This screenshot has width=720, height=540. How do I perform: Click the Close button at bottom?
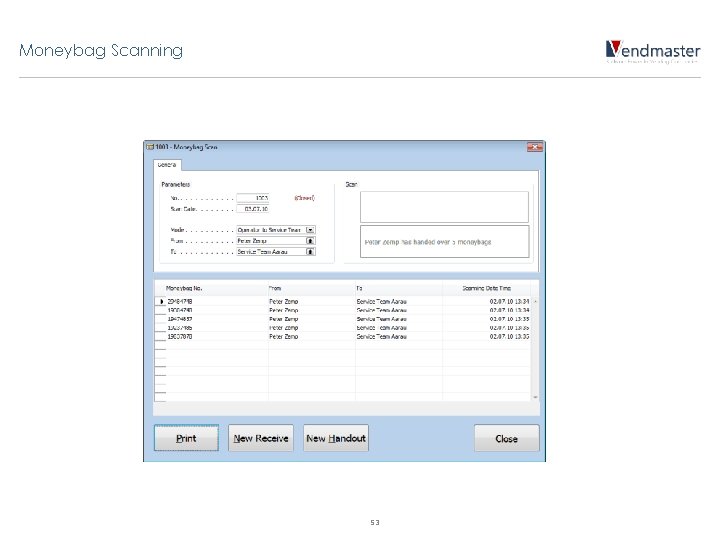coord(506,438)
